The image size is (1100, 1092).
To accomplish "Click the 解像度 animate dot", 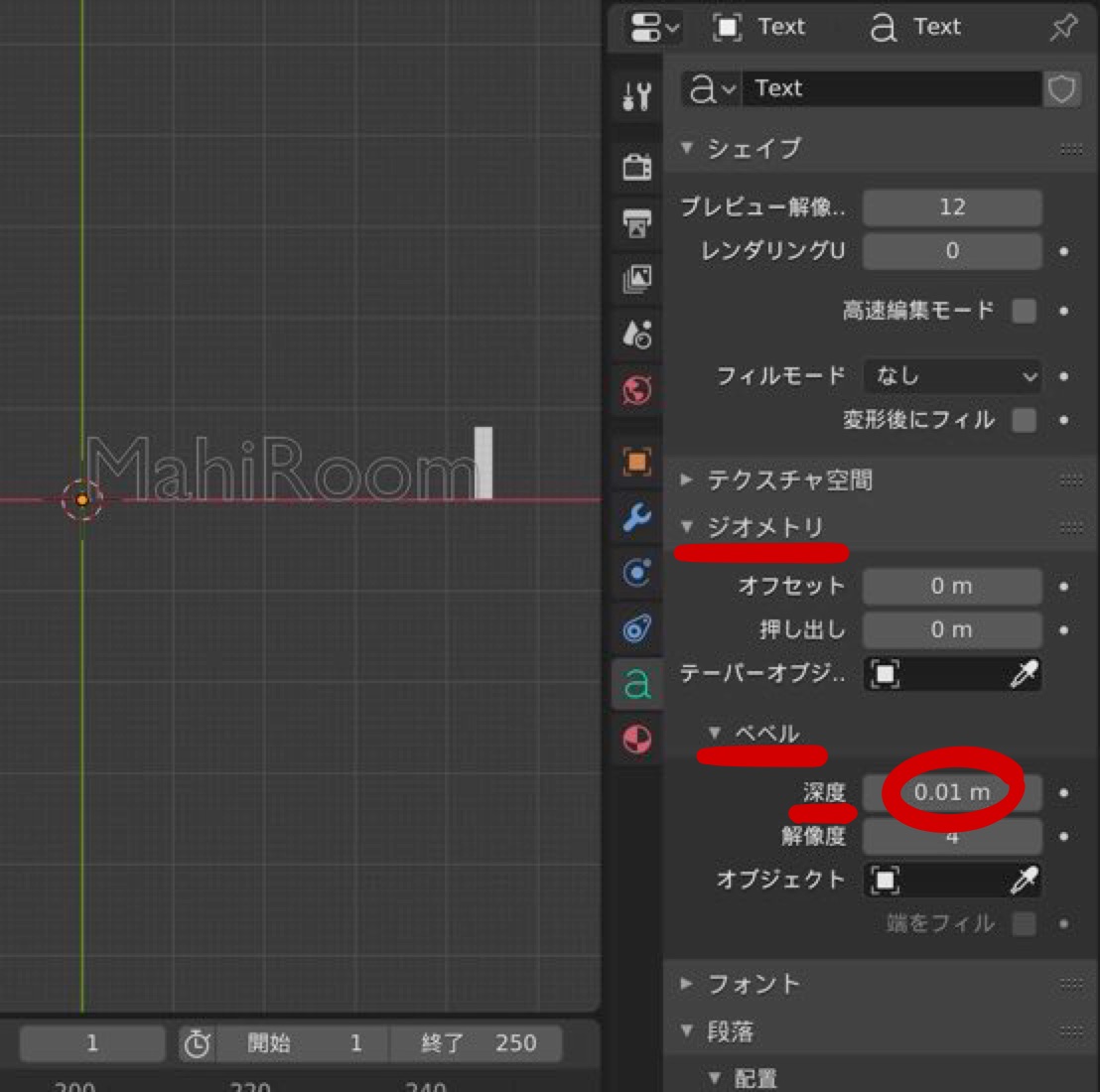I will tap(1063, 837).
